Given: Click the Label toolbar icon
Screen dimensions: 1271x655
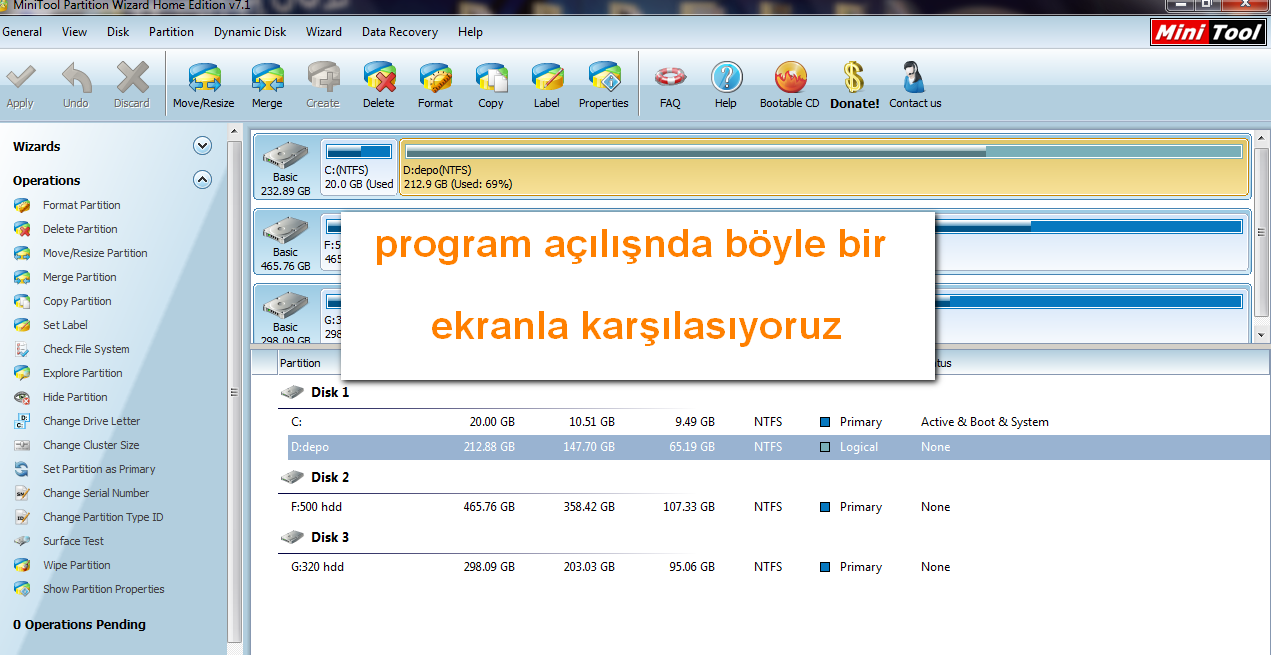Looking at the screenshot, I should pos(547,77).
